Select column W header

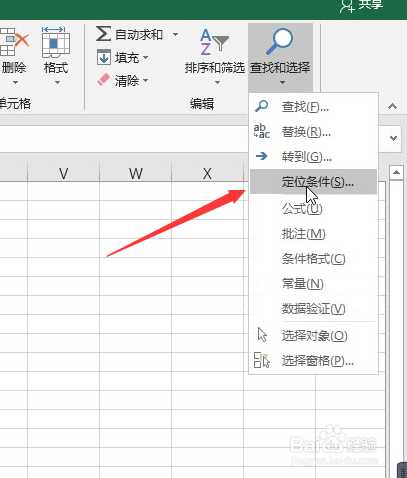point(136,173)
